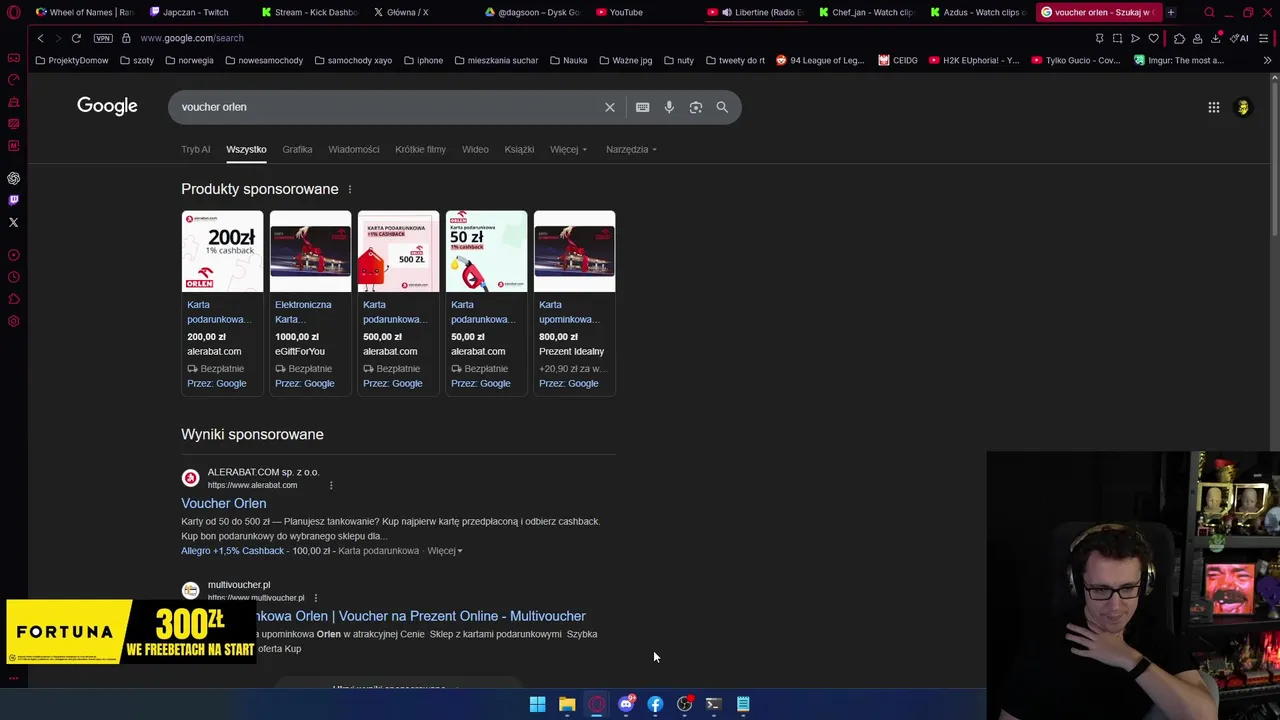Switch to Libertine YouTube tab

coord(755,12)
